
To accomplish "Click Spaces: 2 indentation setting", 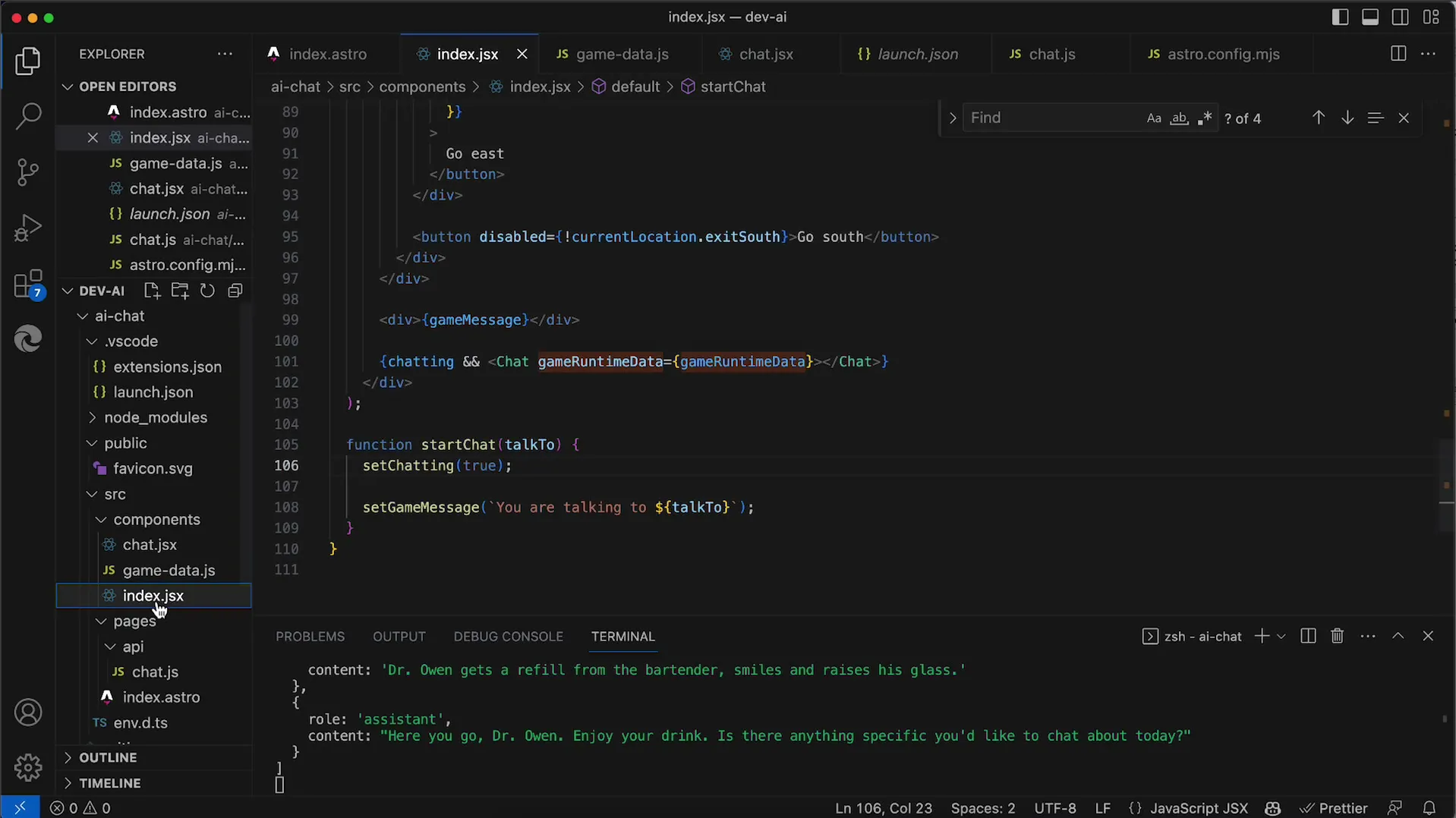I will pyautogui.click(x=982, y=808).
